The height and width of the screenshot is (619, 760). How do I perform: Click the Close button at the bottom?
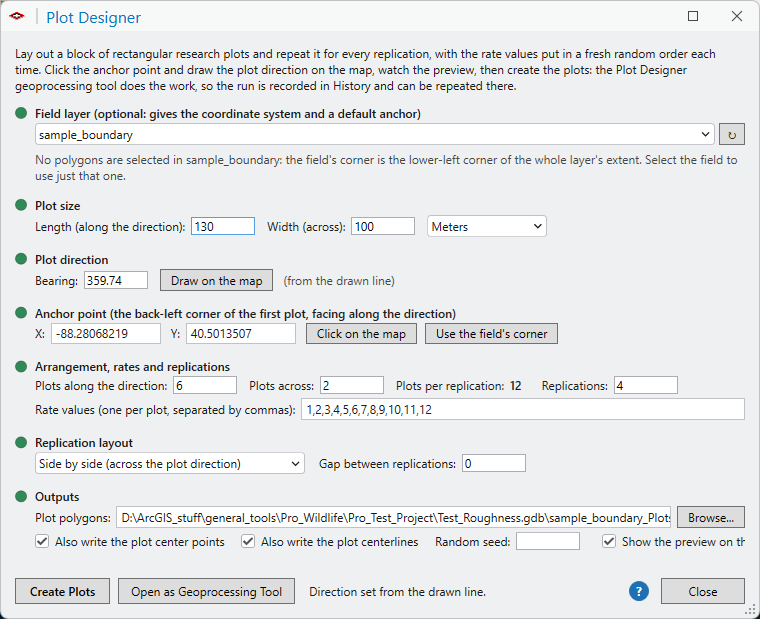(x=703, y=591)
